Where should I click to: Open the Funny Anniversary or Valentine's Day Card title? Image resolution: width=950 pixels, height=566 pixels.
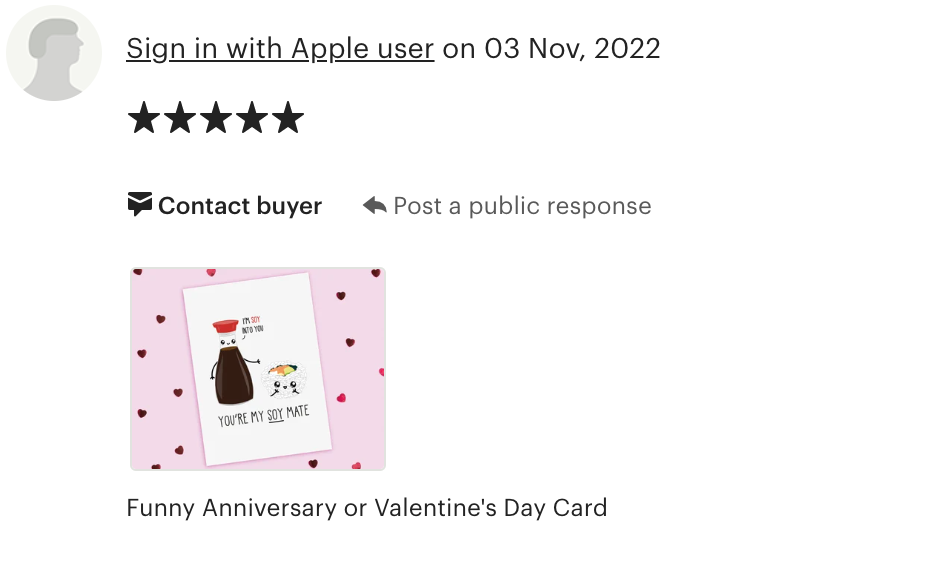point(367,508)
